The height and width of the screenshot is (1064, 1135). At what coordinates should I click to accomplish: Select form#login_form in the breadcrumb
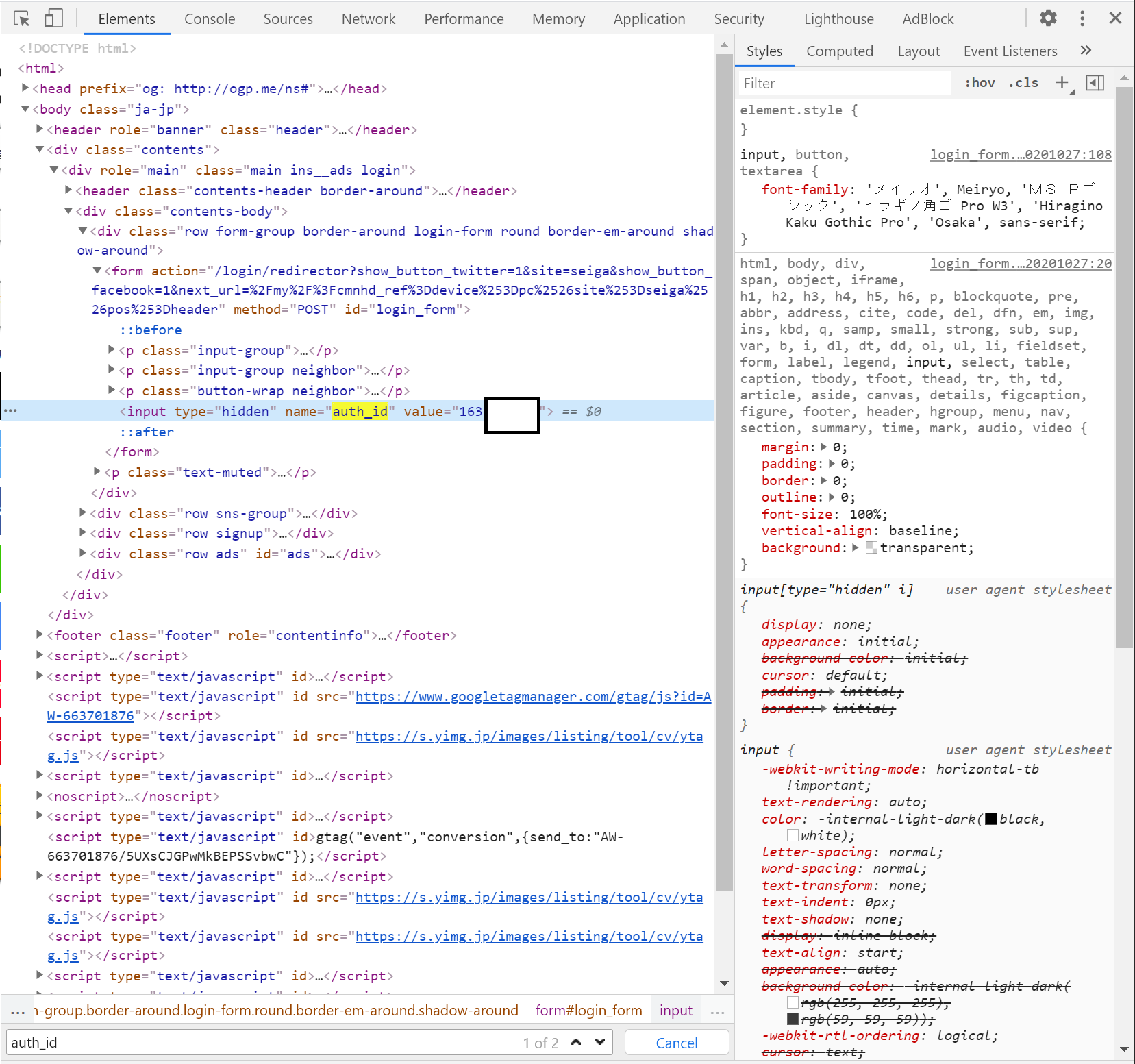(589, 1011)
